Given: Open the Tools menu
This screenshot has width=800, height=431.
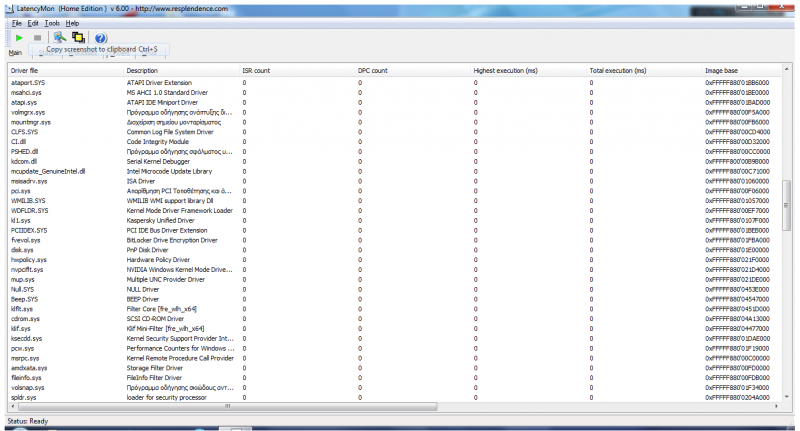Looking at the screenshot, I should [52, 22].
